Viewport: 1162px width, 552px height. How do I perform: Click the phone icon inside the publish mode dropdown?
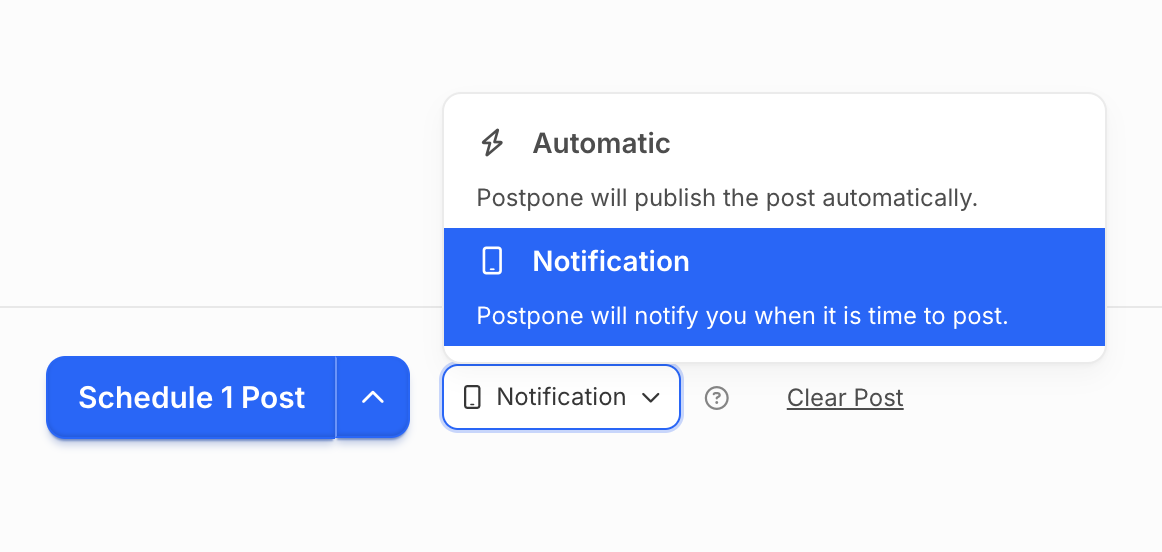472,398
